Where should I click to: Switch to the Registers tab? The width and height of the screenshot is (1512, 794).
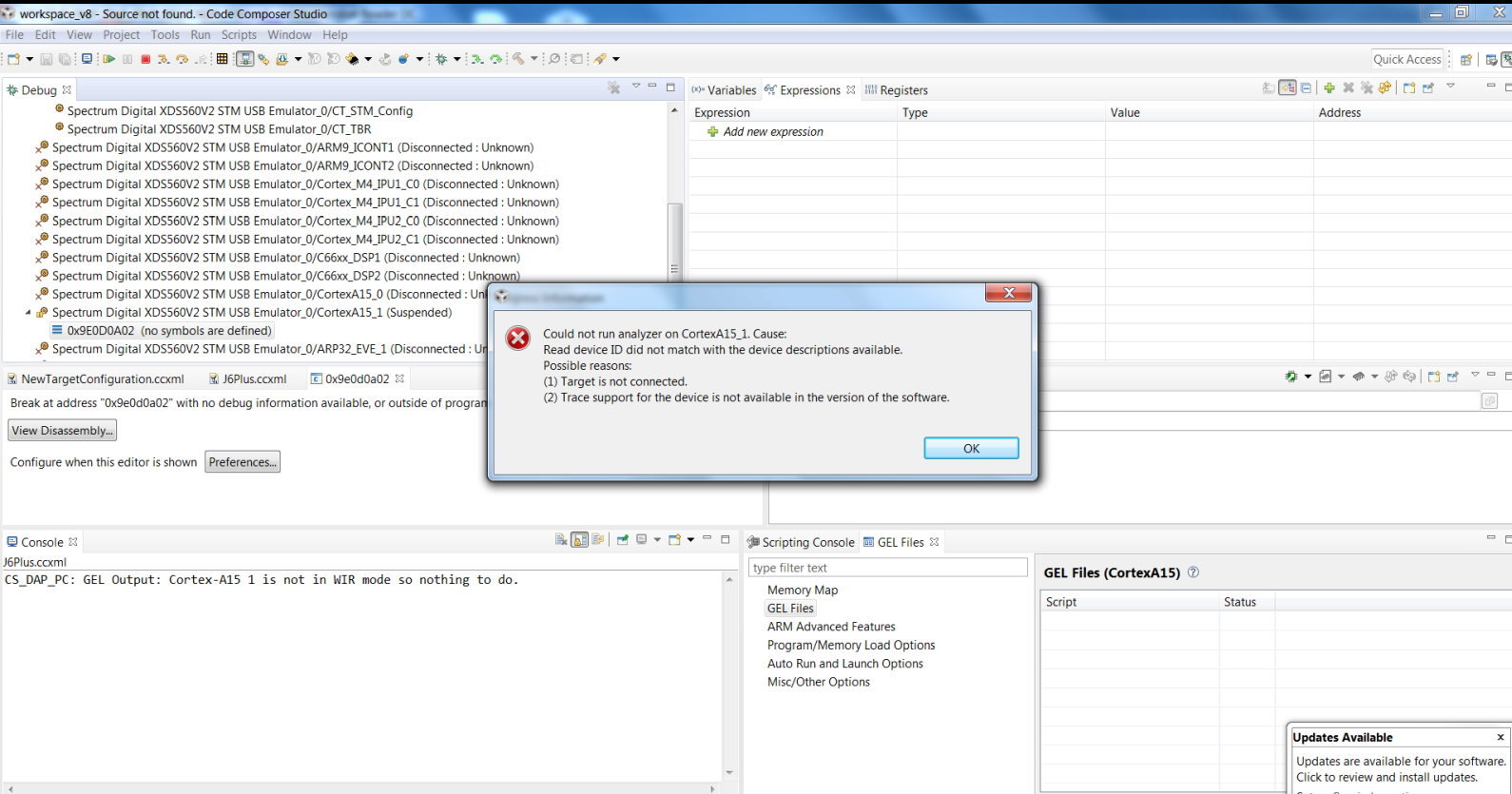point(897,90)
